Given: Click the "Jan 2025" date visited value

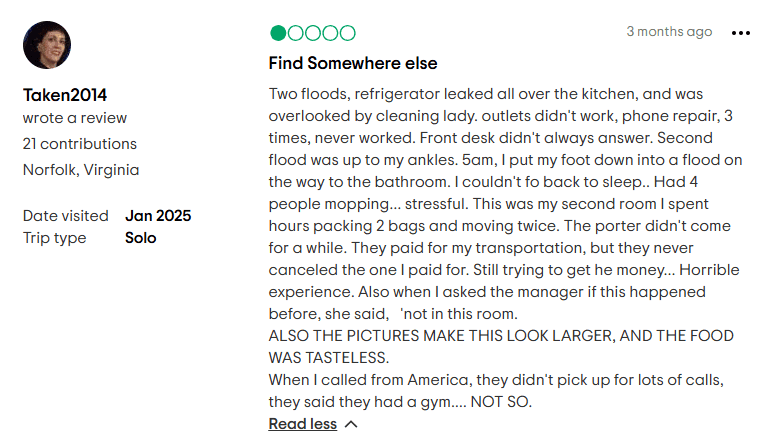Looking at the screenshot, I should 158,216.
